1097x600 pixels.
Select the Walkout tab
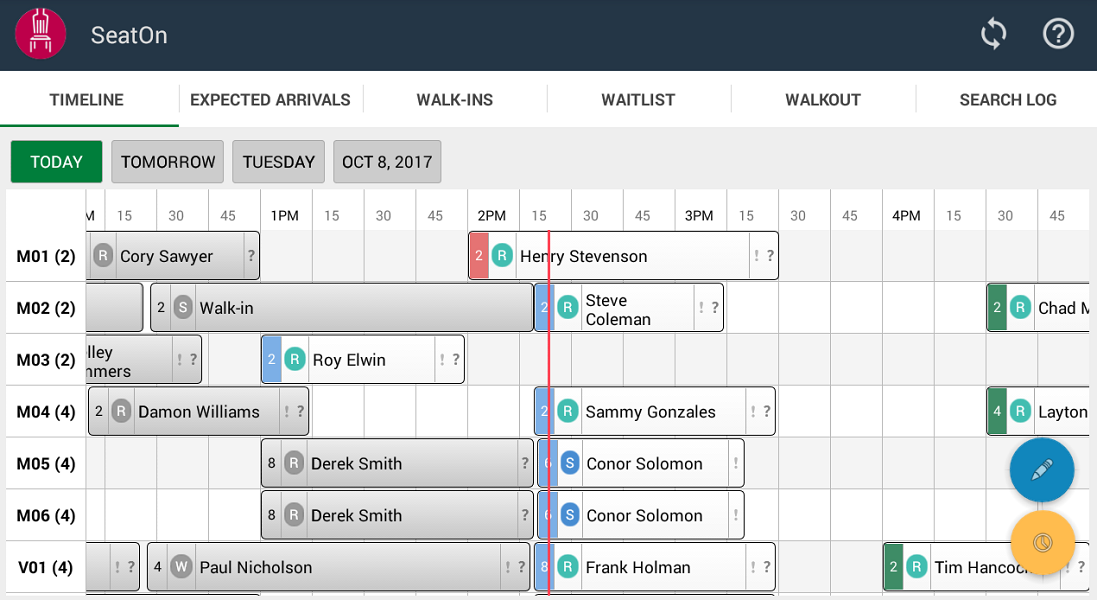point(822,100)
